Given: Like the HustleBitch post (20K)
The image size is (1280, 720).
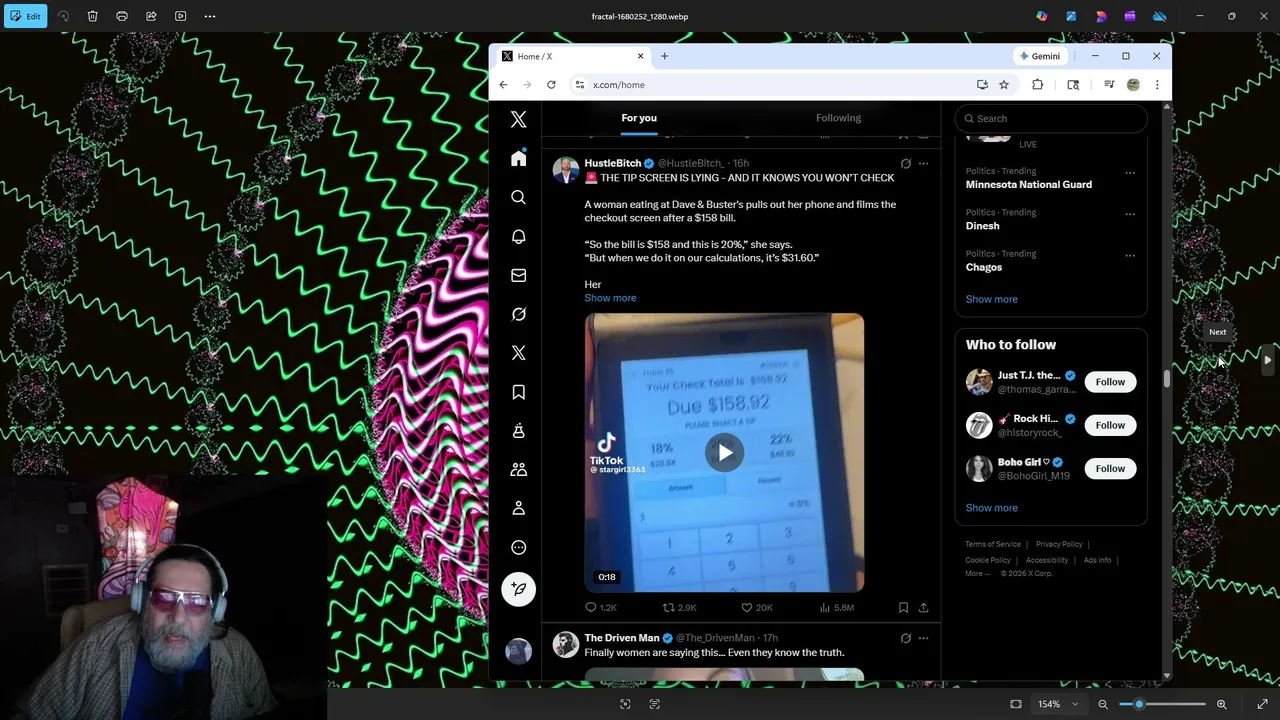Looking at the screenshot, I should click(x=756, y=607).
